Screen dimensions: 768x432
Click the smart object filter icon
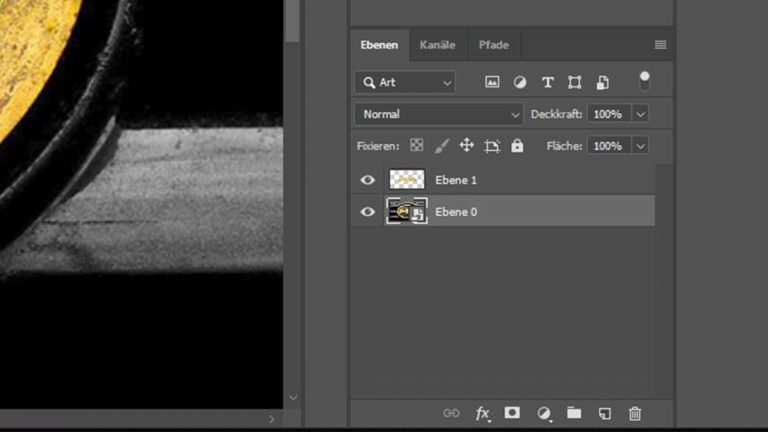point(602,82)
